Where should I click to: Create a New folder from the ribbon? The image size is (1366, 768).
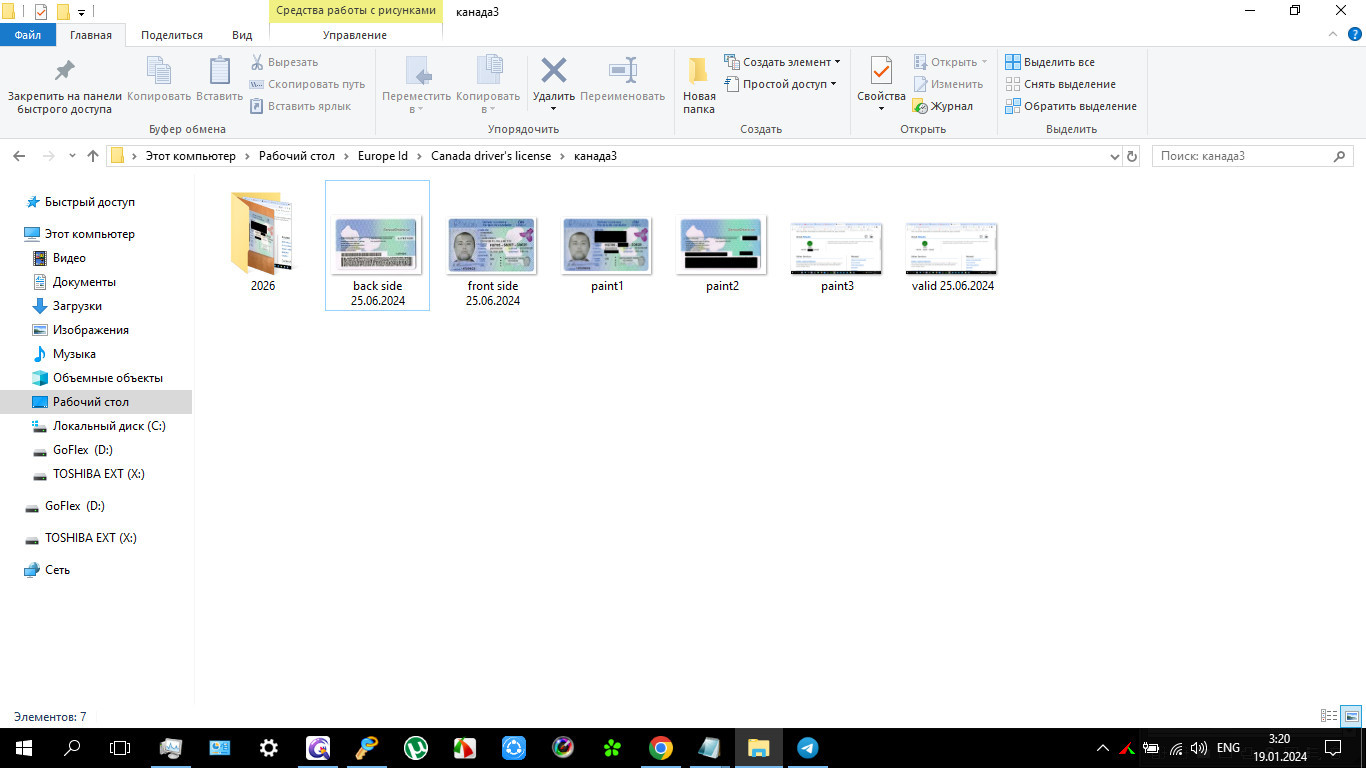click(699, 86)
